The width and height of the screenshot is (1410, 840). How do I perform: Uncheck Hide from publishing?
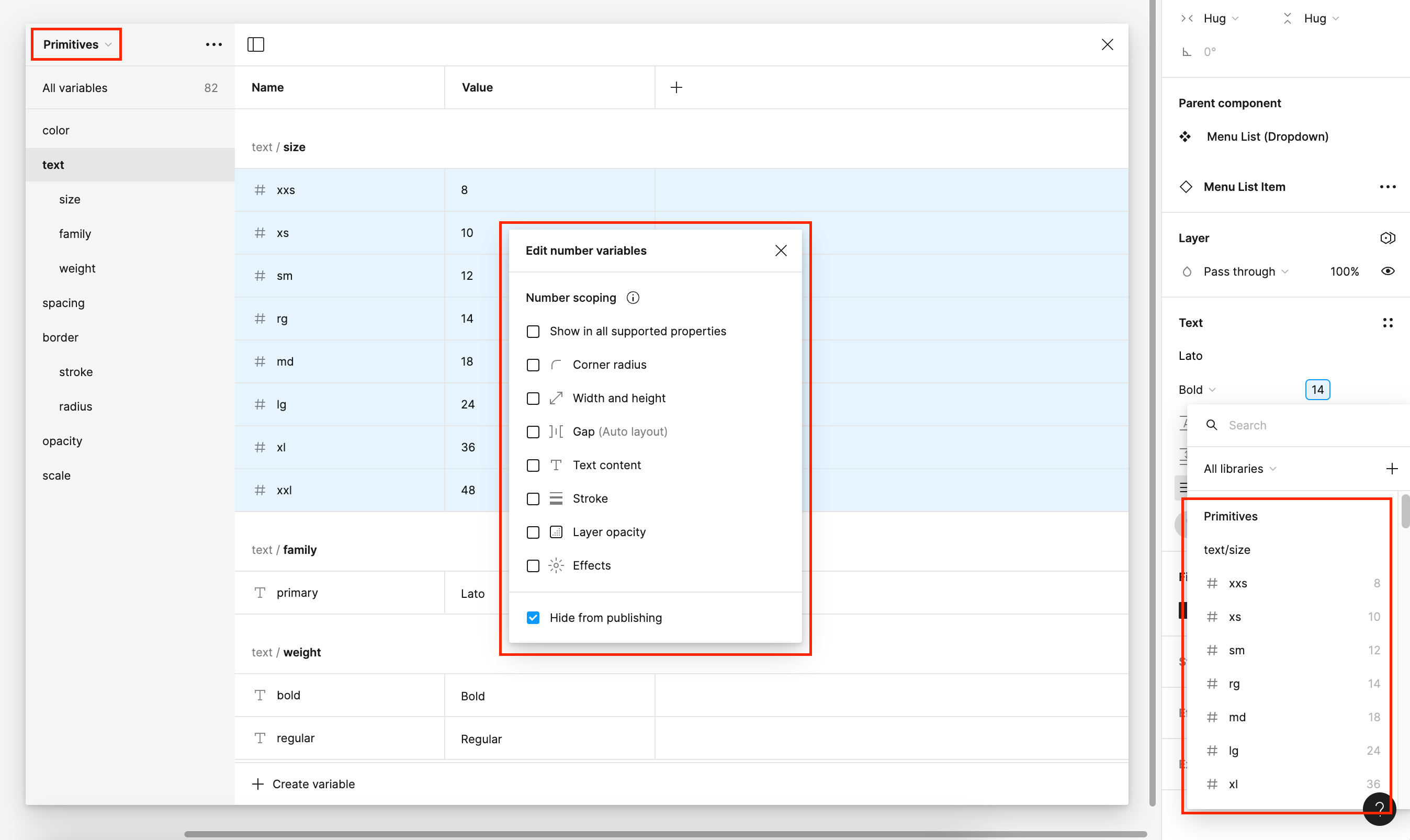533,618
